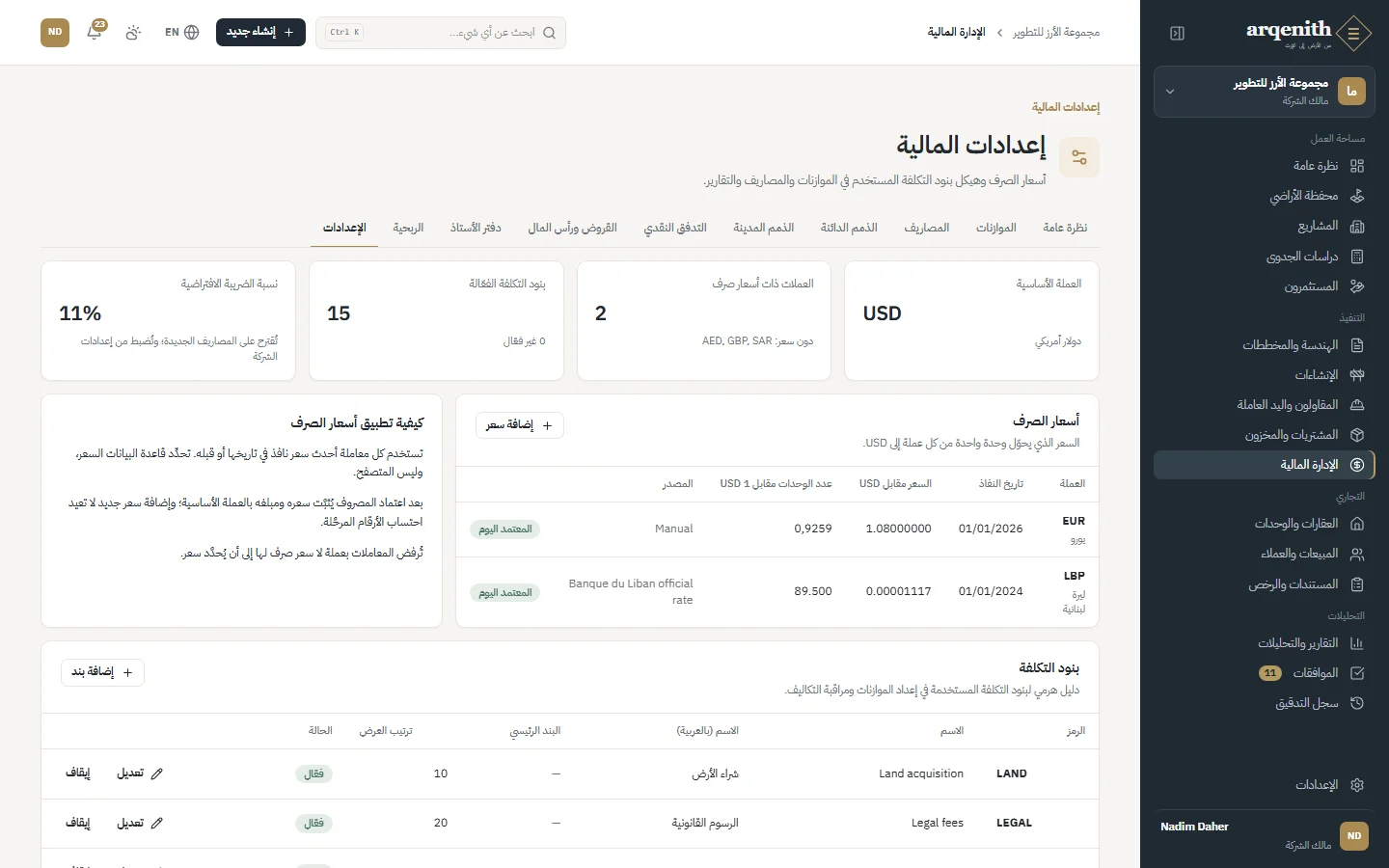1389x868 pixels.
Task: Open المستندات والرخص sidebar item
Action: (x=1264, y=584)
